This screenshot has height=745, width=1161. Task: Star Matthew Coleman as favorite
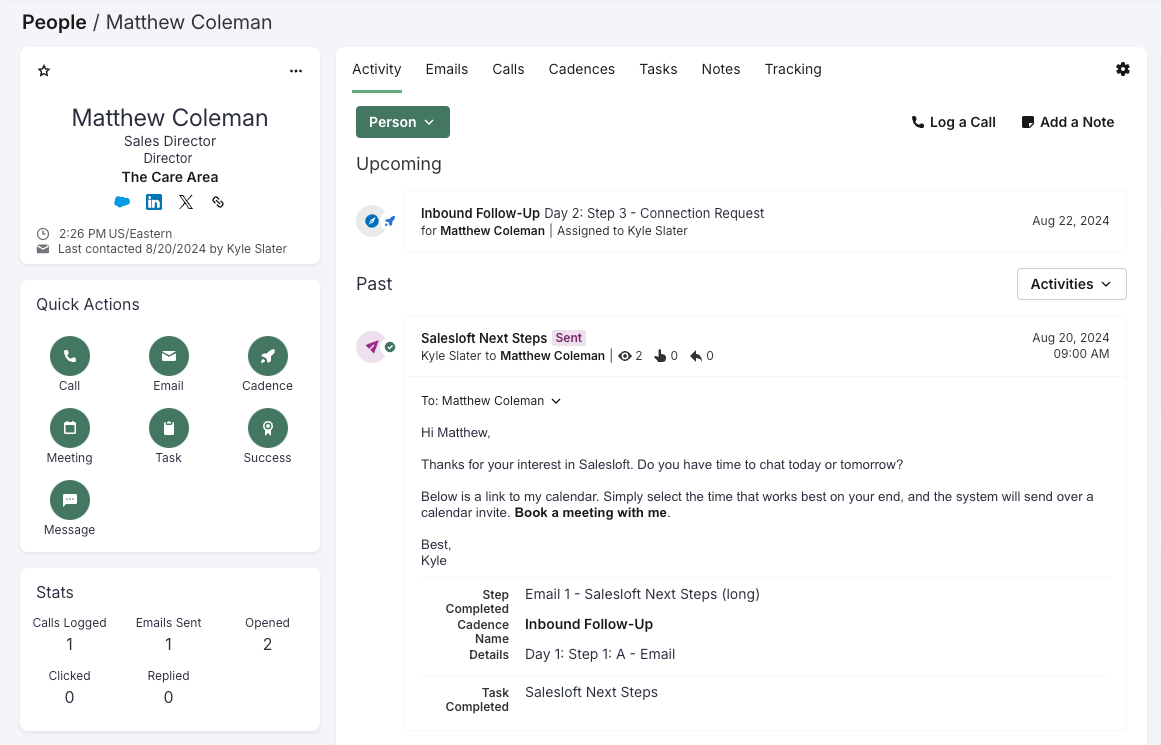[x=44, y=71]
